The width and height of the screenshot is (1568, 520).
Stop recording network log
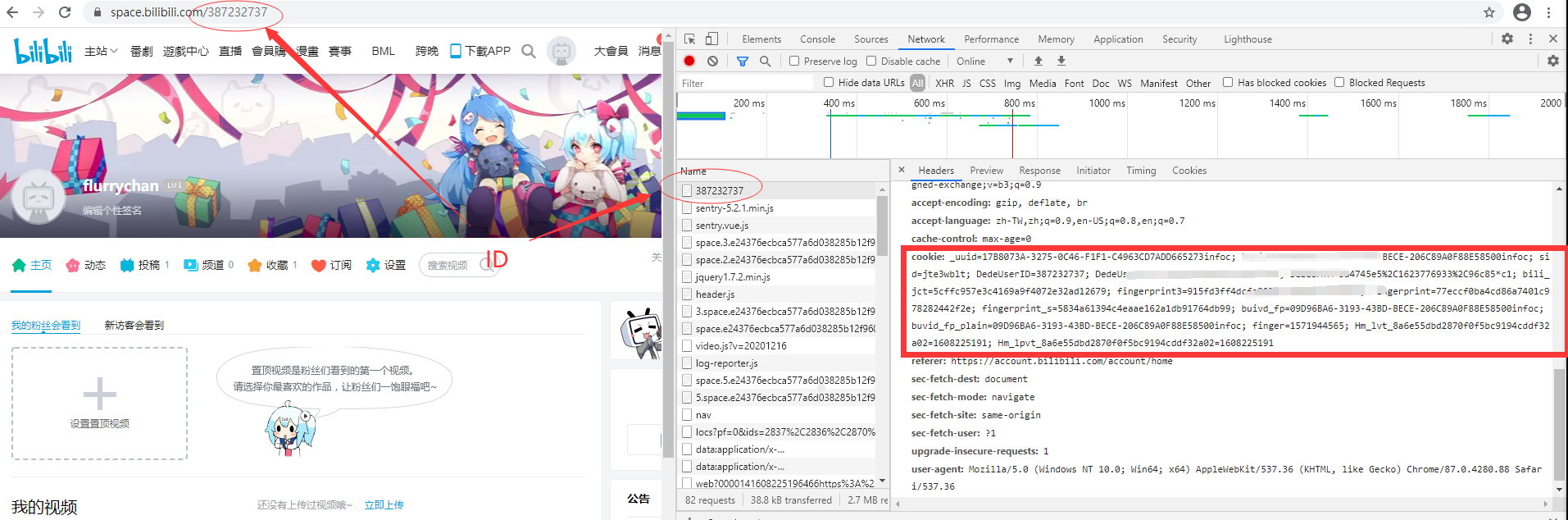pyautogui.click(x=689, y=61)
